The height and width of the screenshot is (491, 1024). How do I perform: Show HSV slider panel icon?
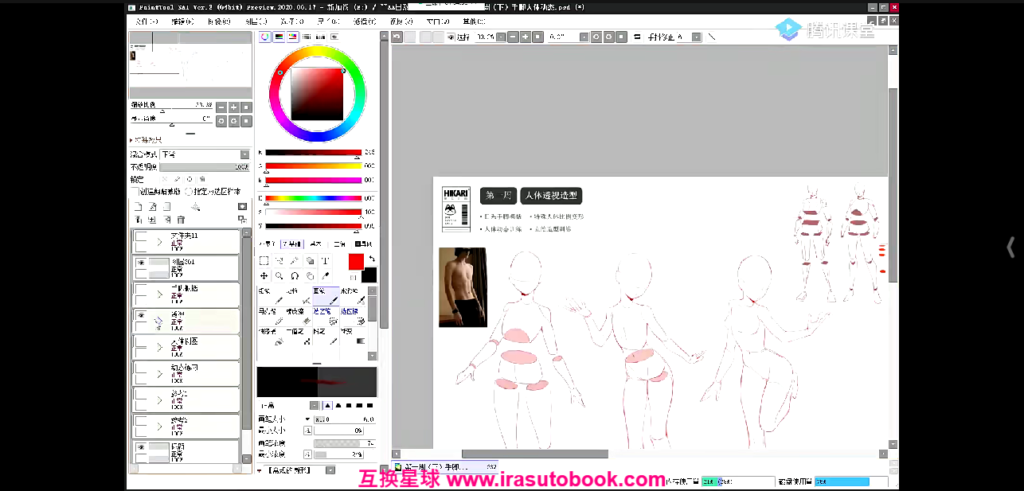[x=293, y=37]
